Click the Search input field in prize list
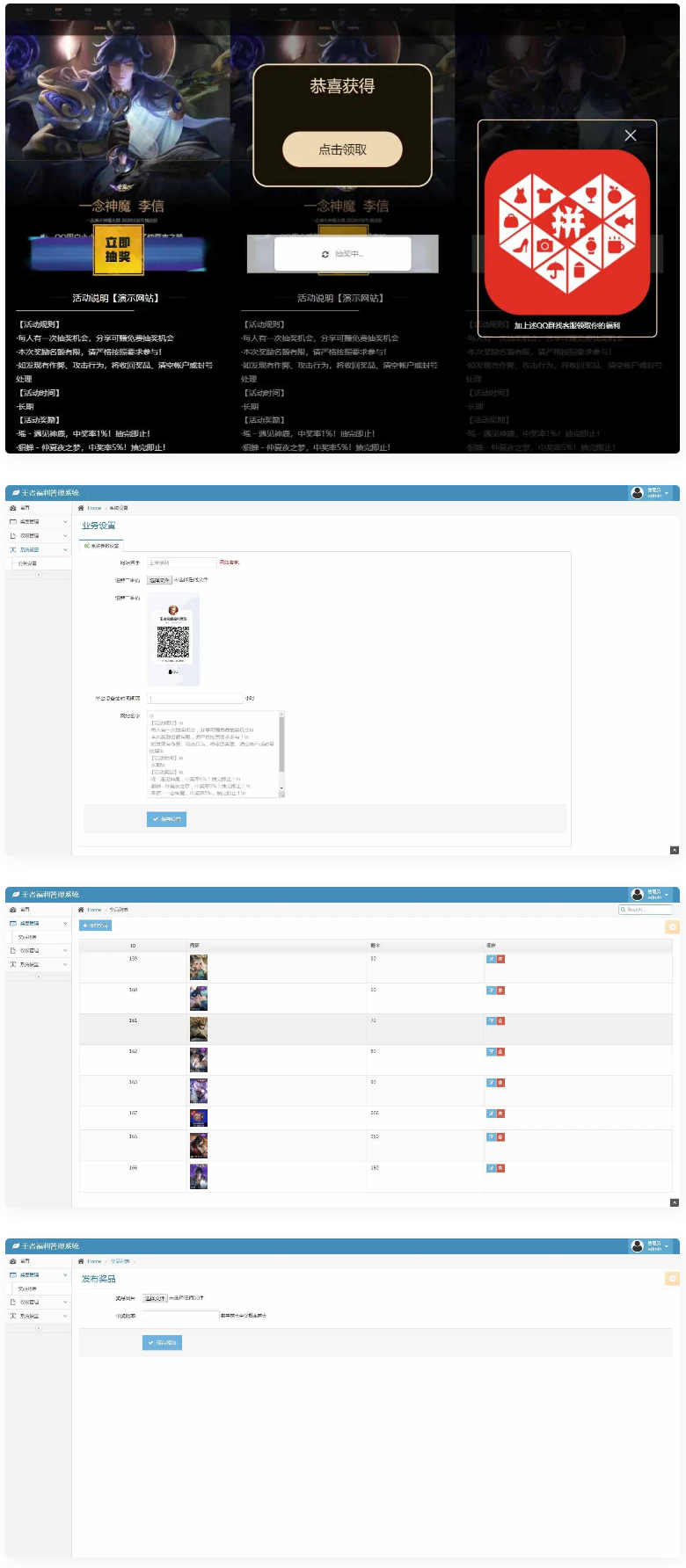This screenshot has width=686, height=1568. click(648, 910)
